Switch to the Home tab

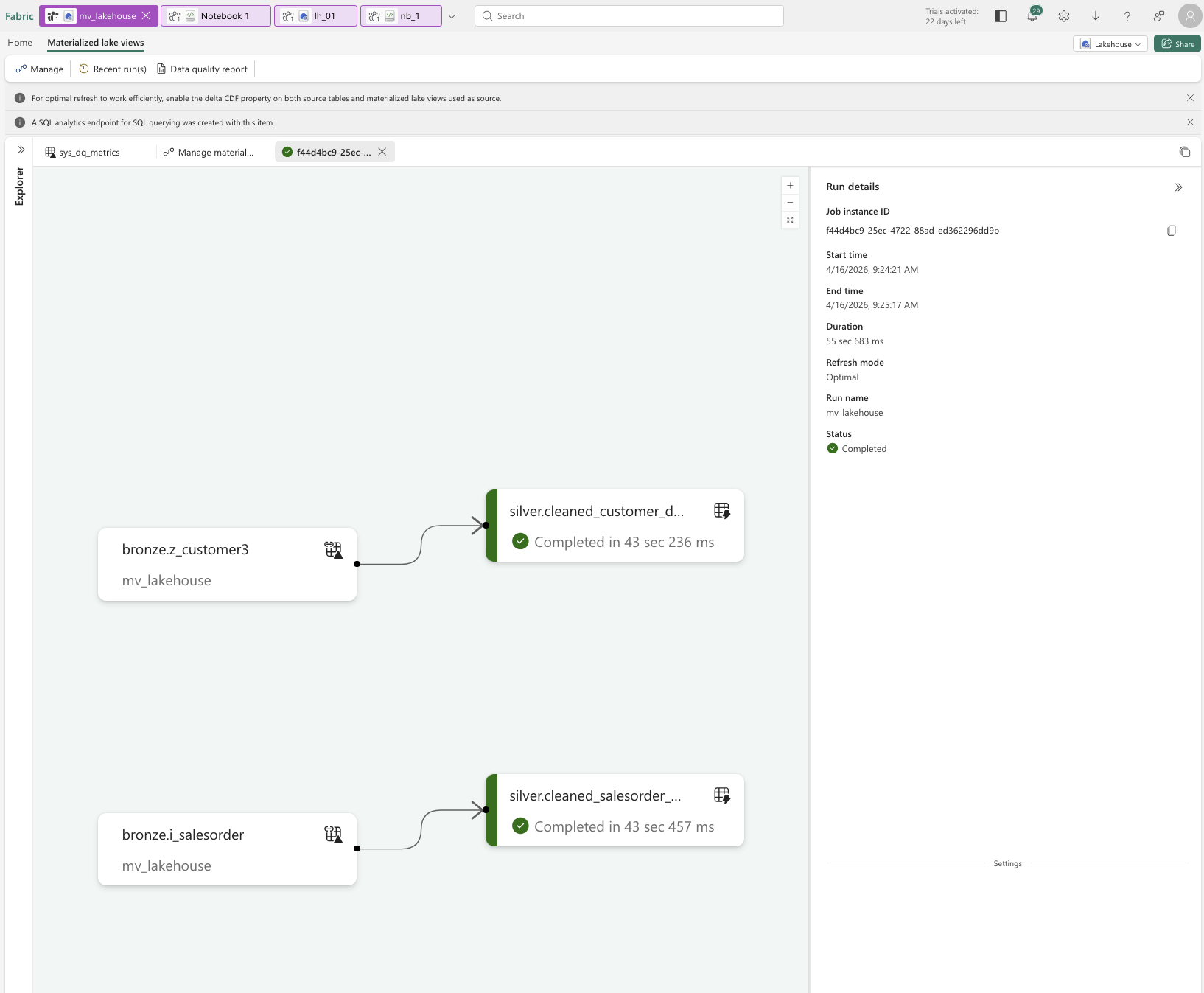point(20,43)
